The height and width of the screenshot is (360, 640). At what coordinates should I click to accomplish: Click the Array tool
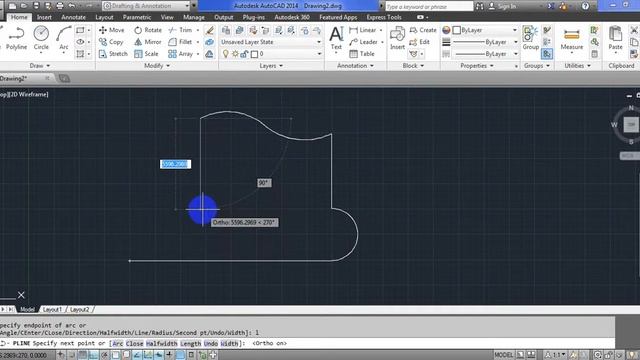180,53
